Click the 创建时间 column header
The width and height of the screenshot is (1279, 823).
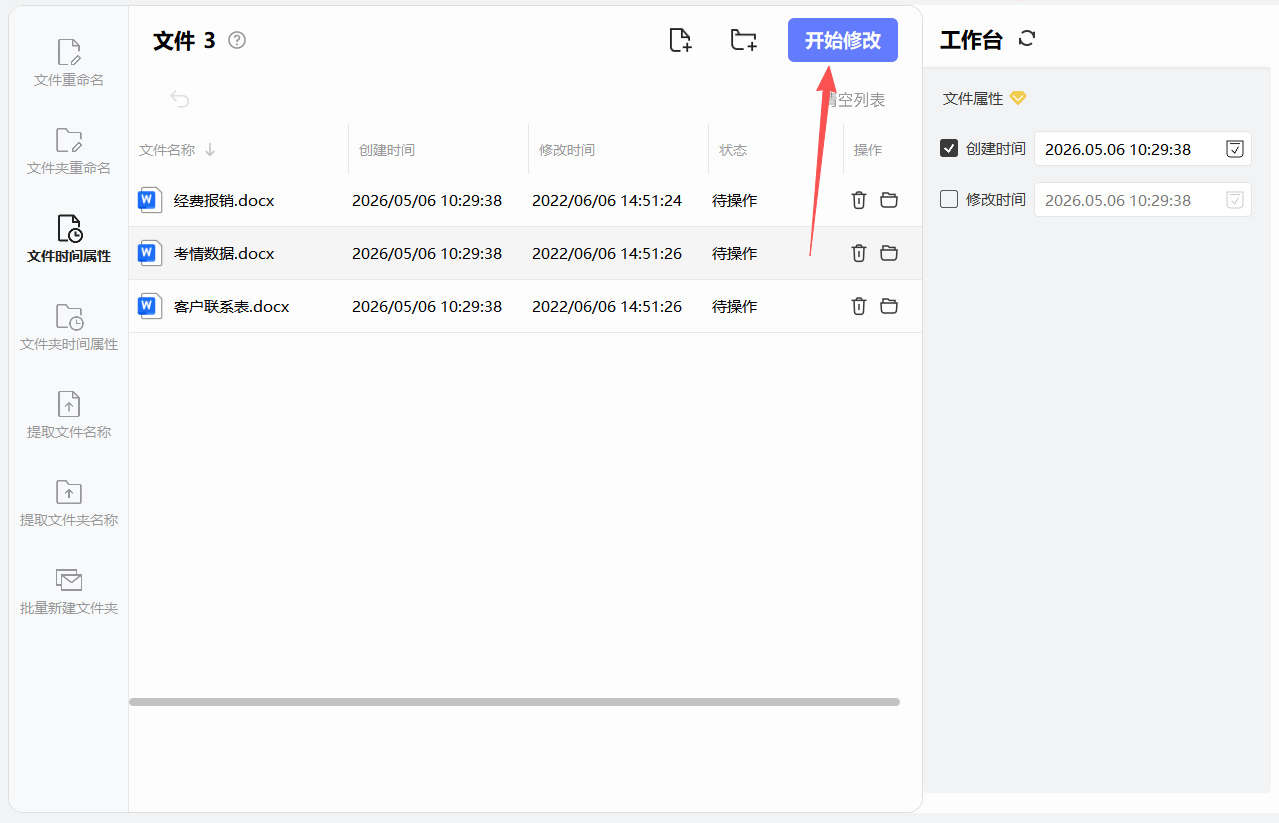387,150
